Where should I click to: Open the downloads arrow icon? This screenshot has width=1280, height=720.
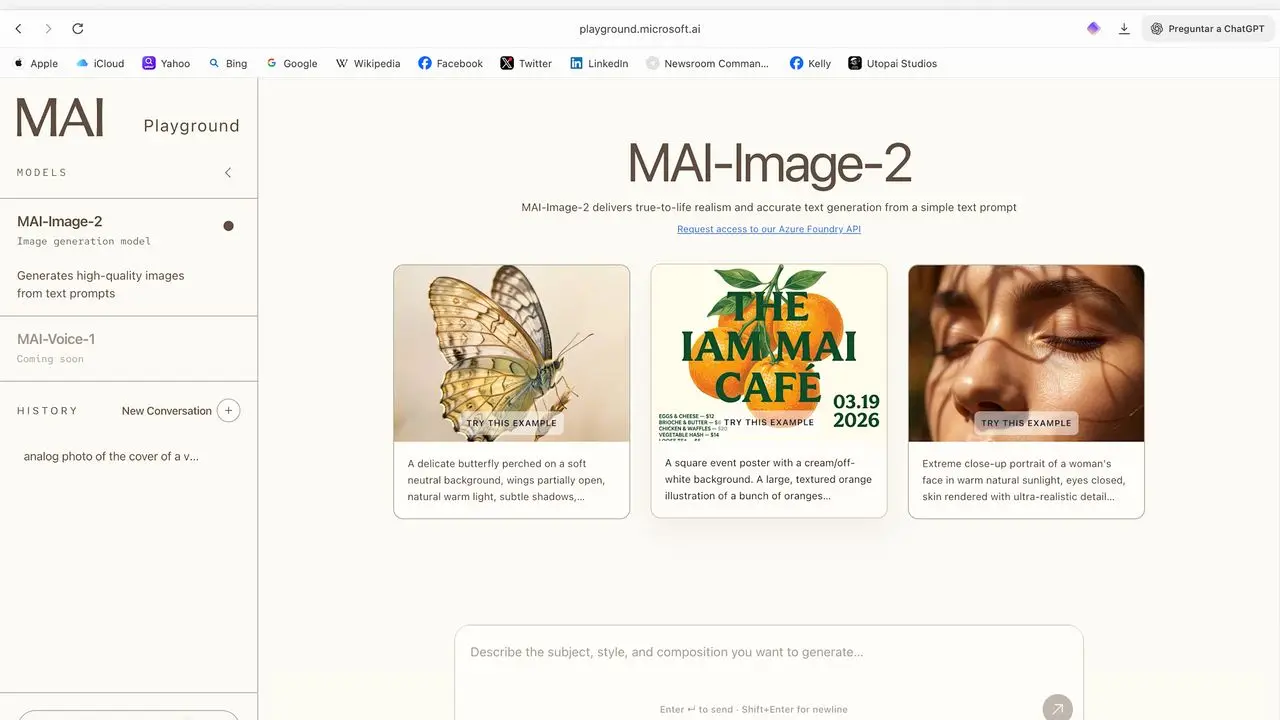point(1124,29)
